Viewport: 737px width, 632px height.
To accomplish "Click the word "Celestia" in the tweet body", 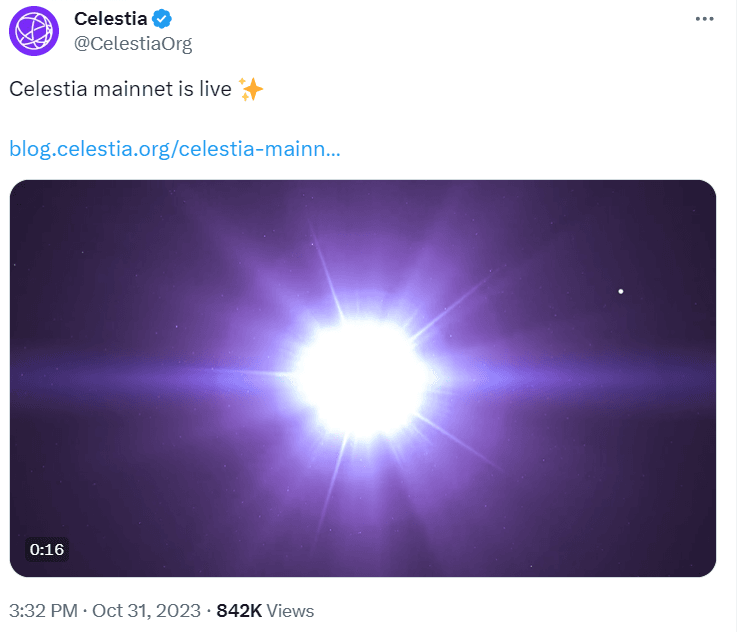I will point(44,89).
